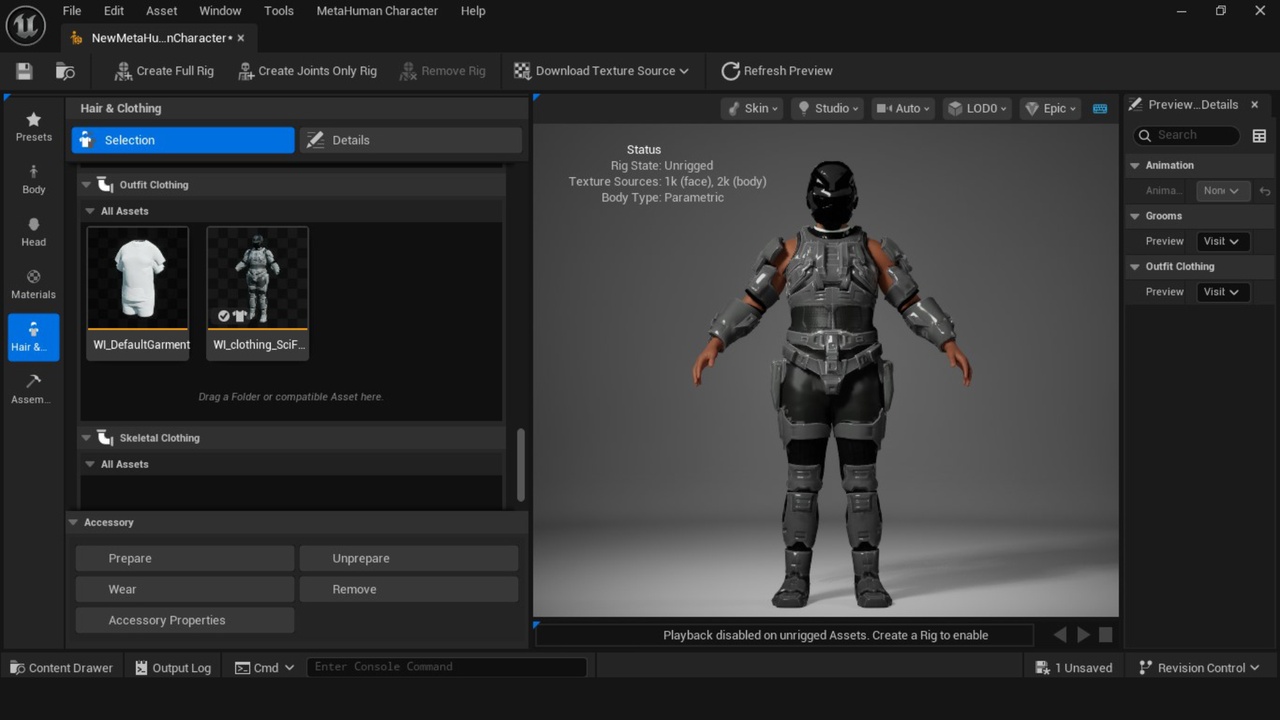Click the Unprepare button
The image size is (1280, 720).
coord(409,558)
